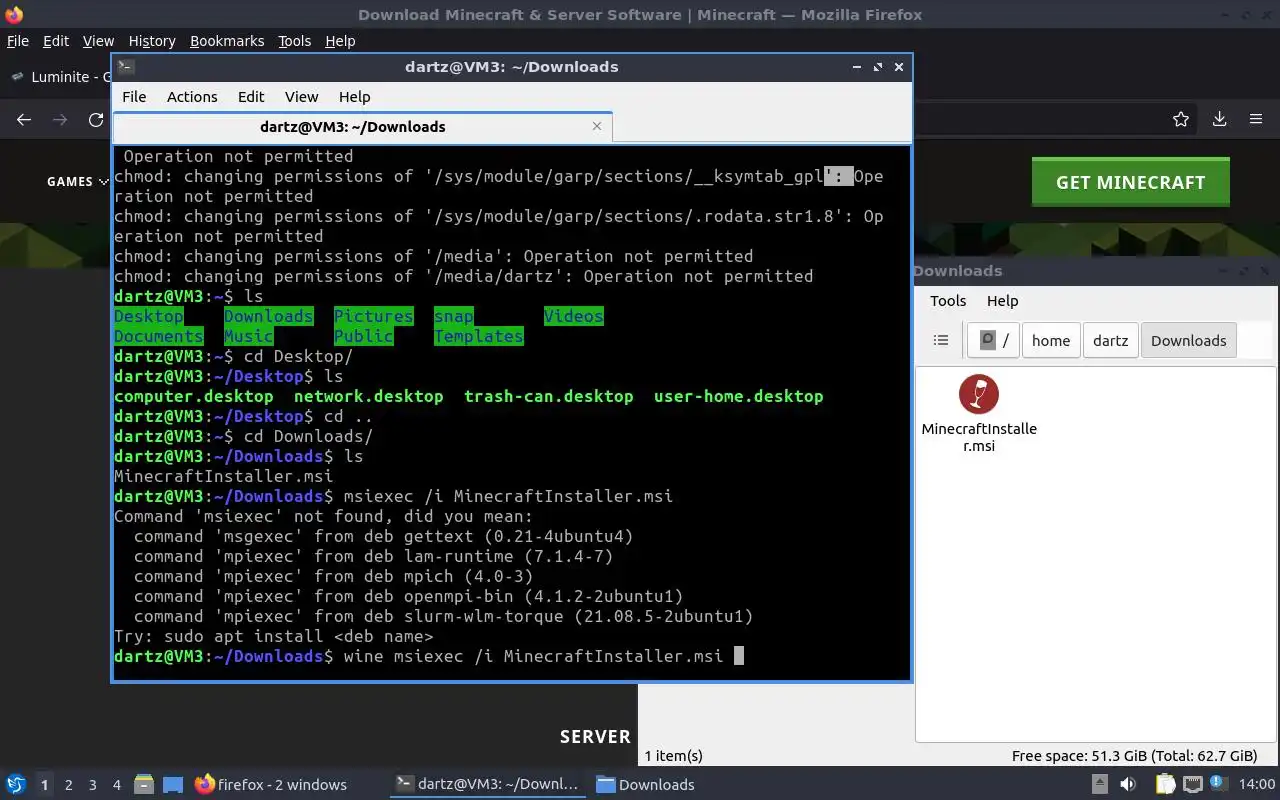The height and width of the screenshot is (800, 1280).
Task: Bookmark this page with star icon
Action: 1181,119
